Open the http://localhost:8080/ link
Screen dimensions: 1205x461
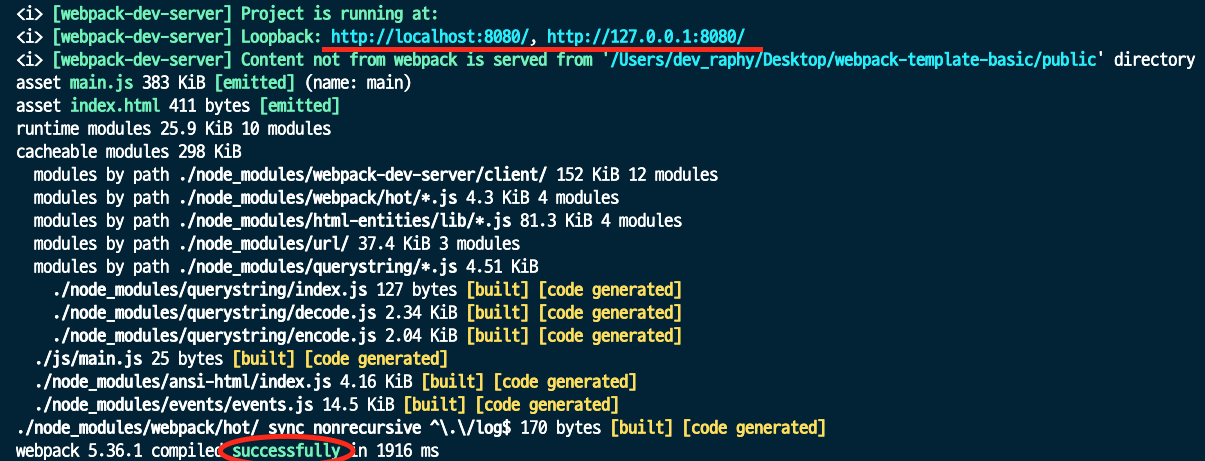click(430, 37)
